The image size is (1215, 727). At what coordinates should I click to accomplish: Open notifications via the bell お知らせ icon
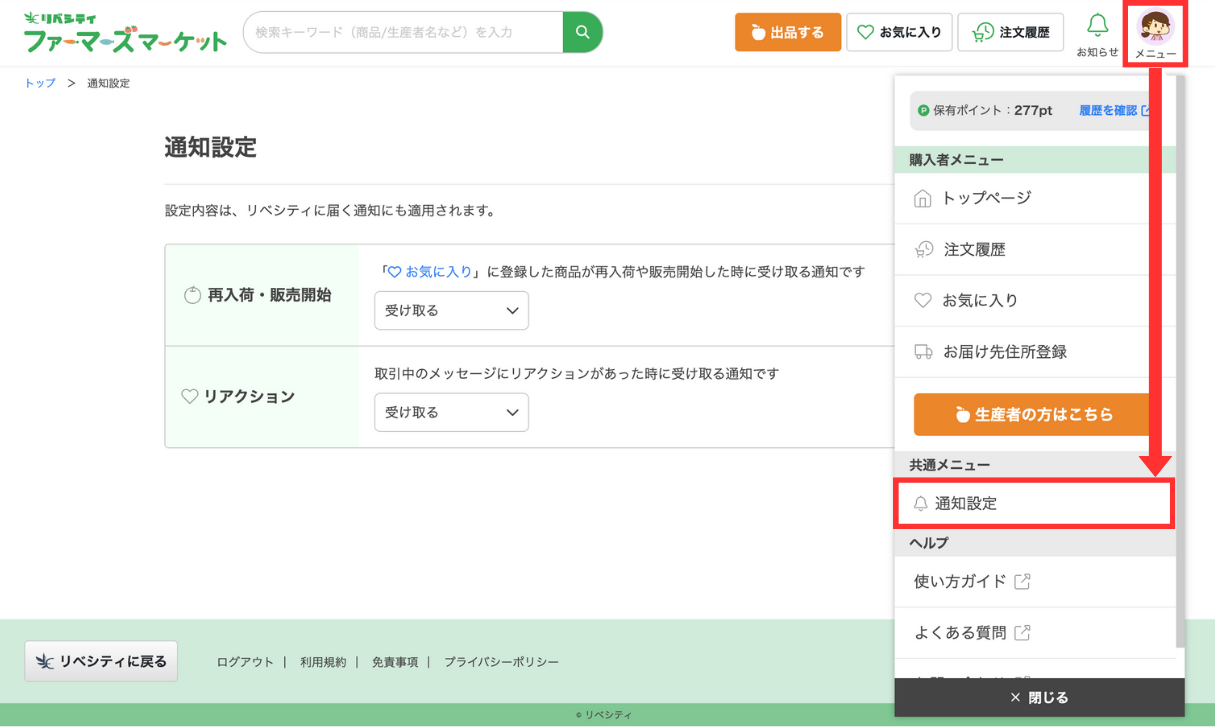1098,25
